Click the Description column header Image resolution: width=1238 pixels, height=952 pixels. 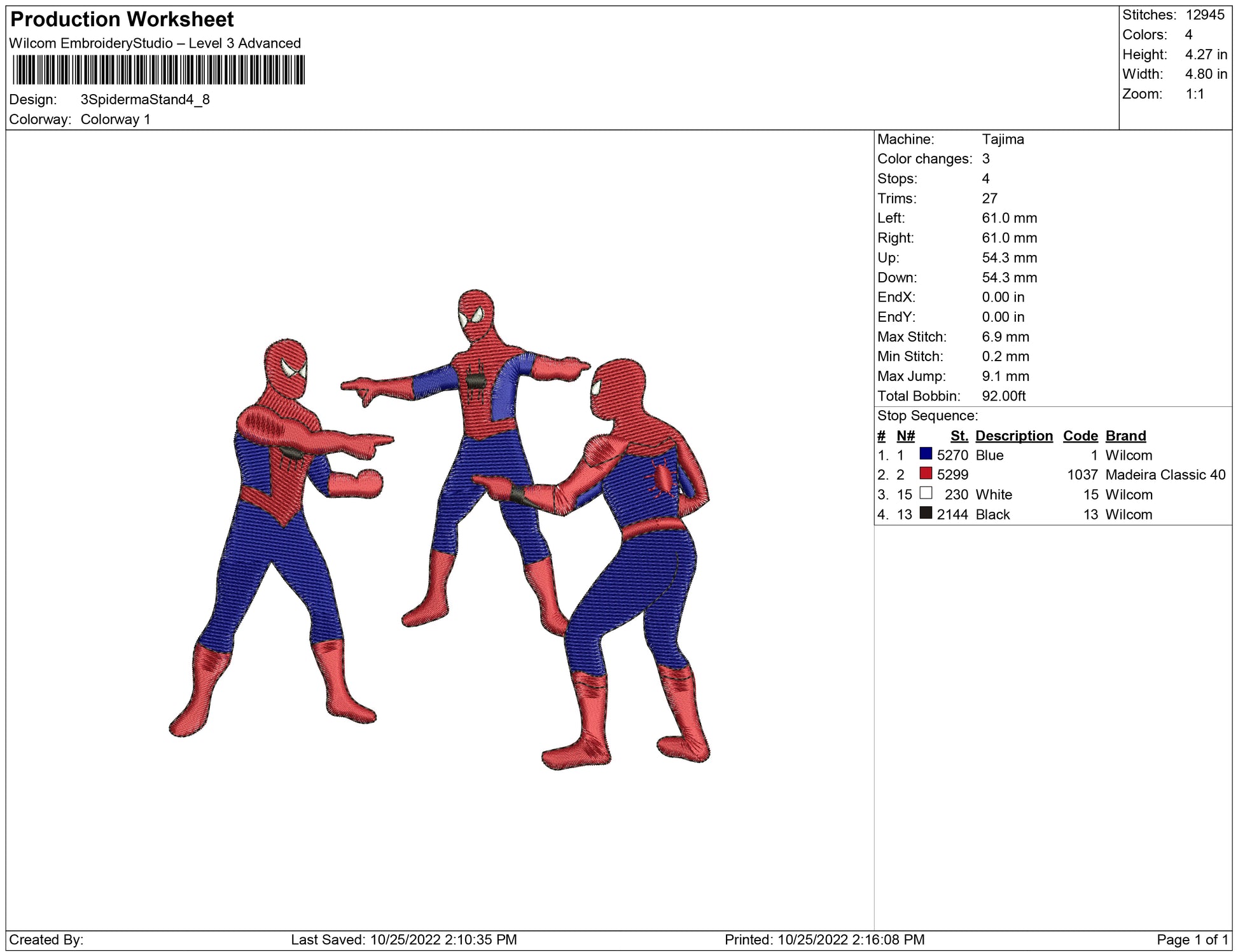pyautogui.click(x=1013, y=436)
